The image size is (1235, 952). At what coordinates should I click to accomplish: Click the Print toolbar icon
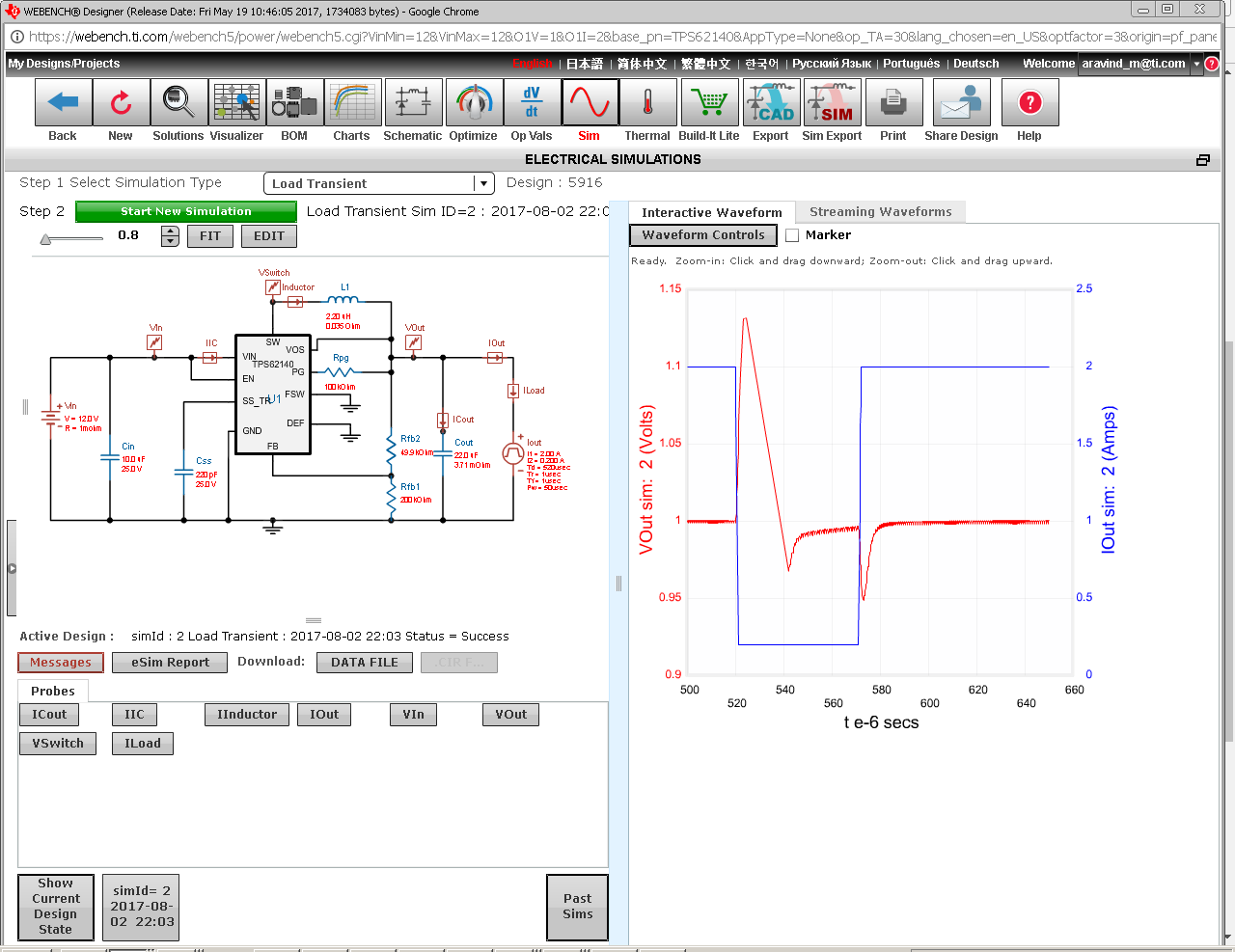(x=893, y=102)
